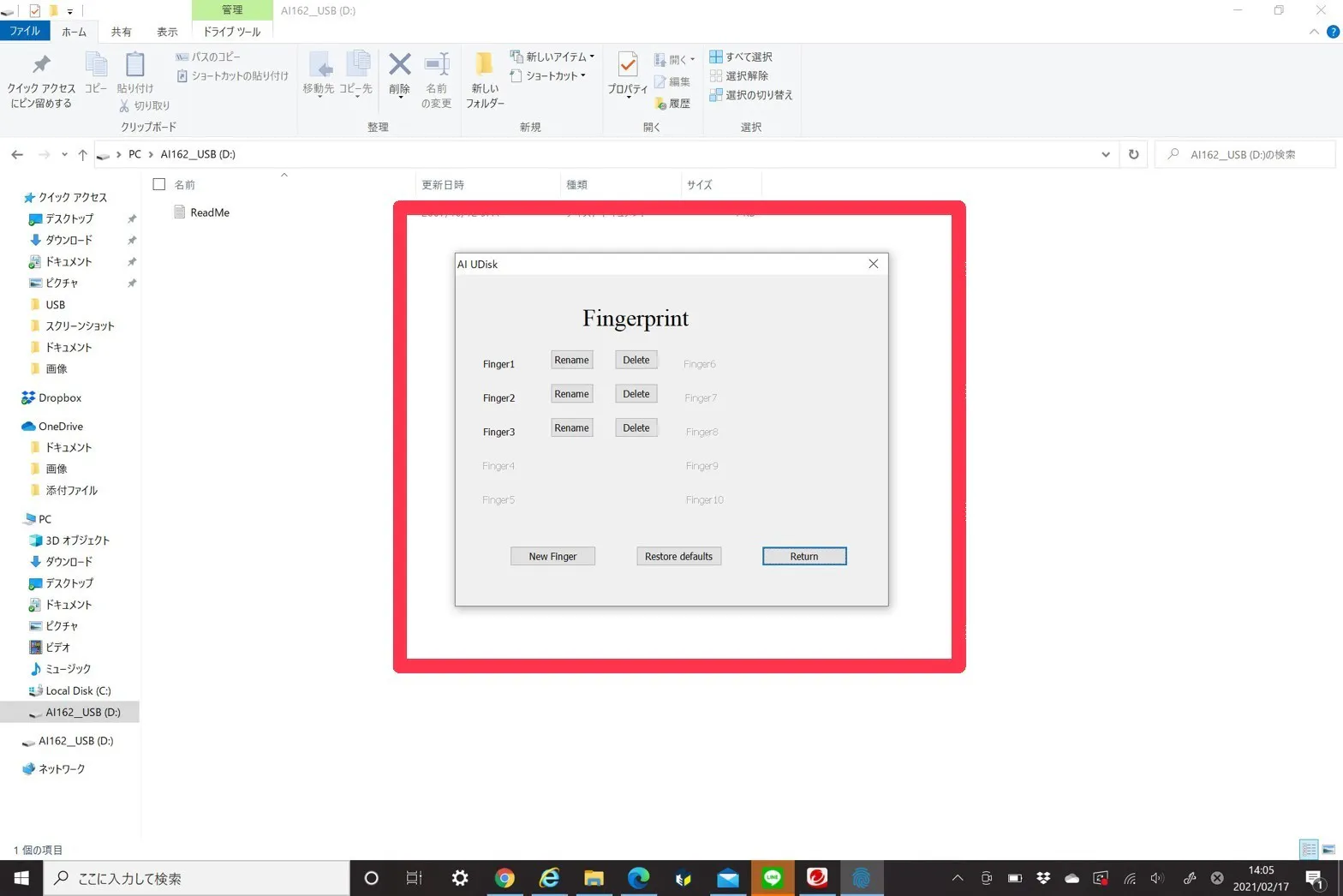This screenshot has width=1343, height=896.
Task: Switch to details view toggle
Action: [x=1309, y=850]
